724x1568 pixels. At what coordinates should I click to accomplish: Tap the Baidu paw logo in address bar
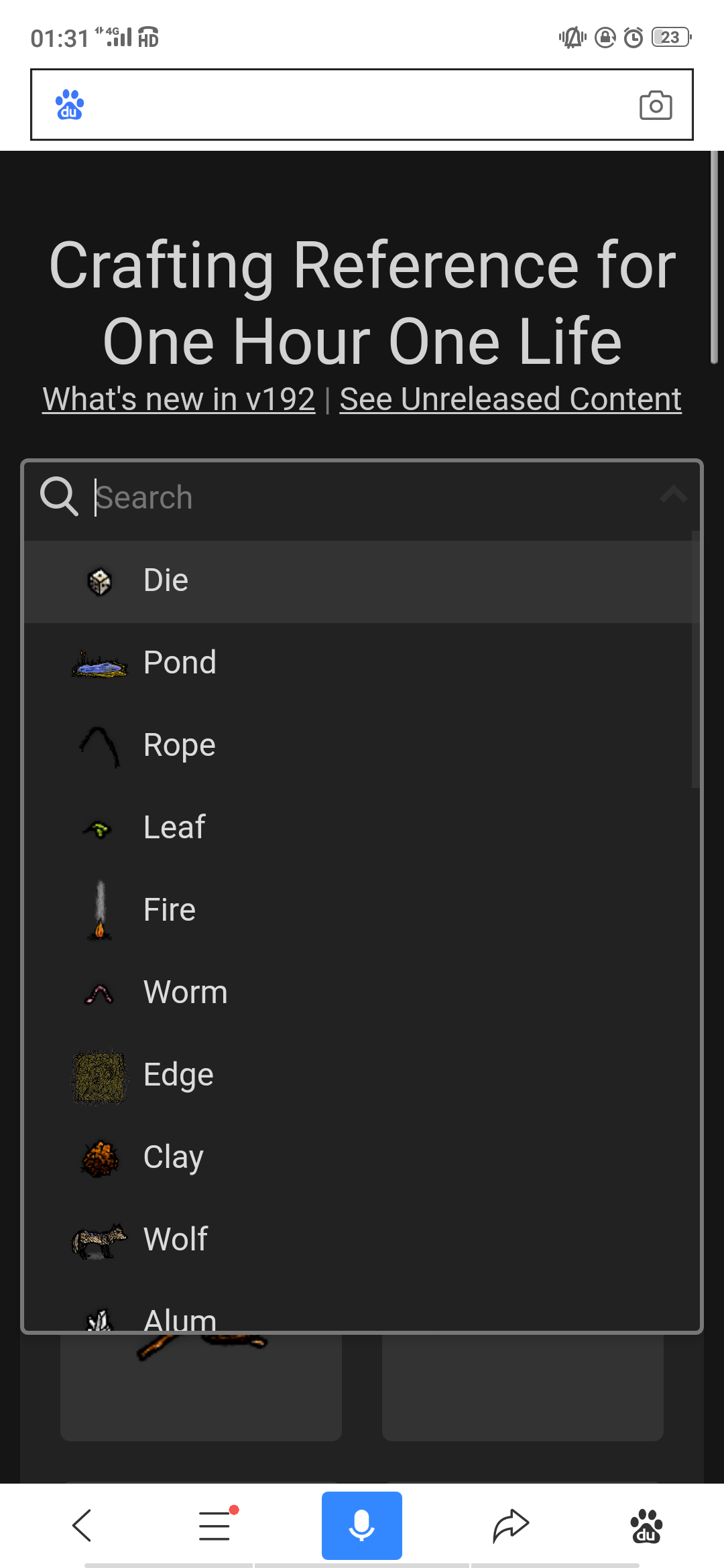click(x=70, y=105)
